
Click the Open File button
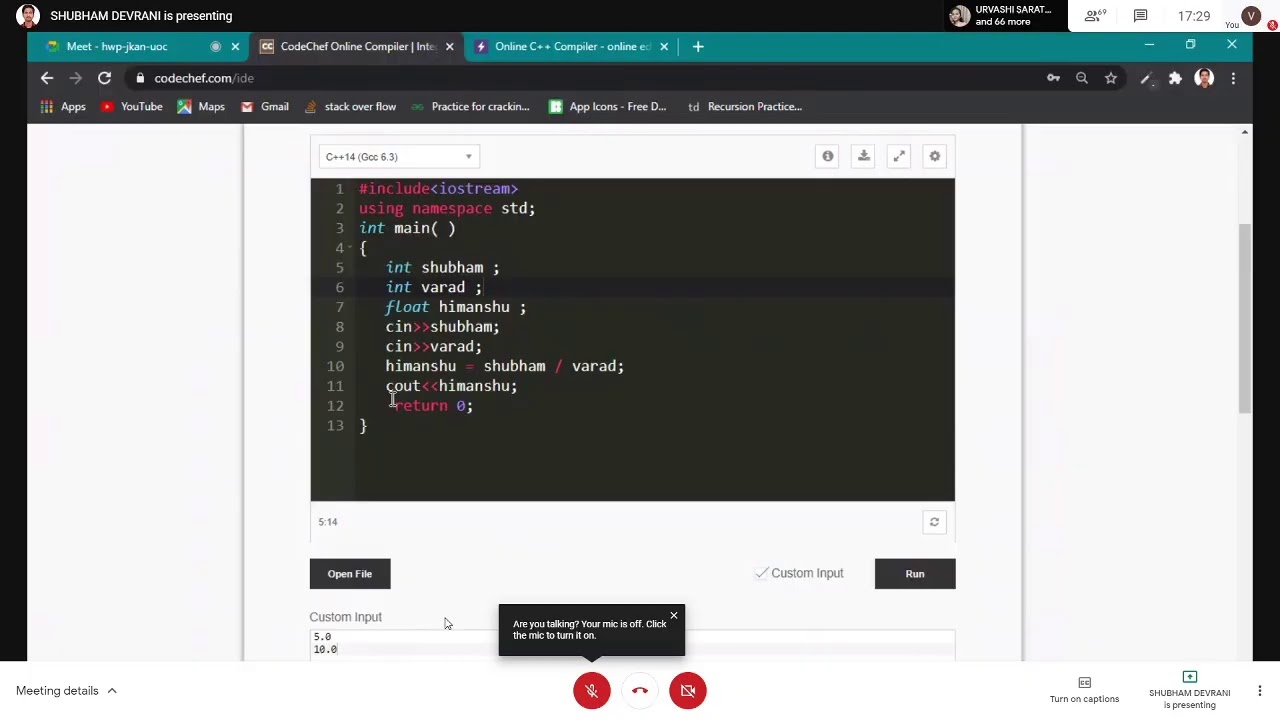pos(350,574)
